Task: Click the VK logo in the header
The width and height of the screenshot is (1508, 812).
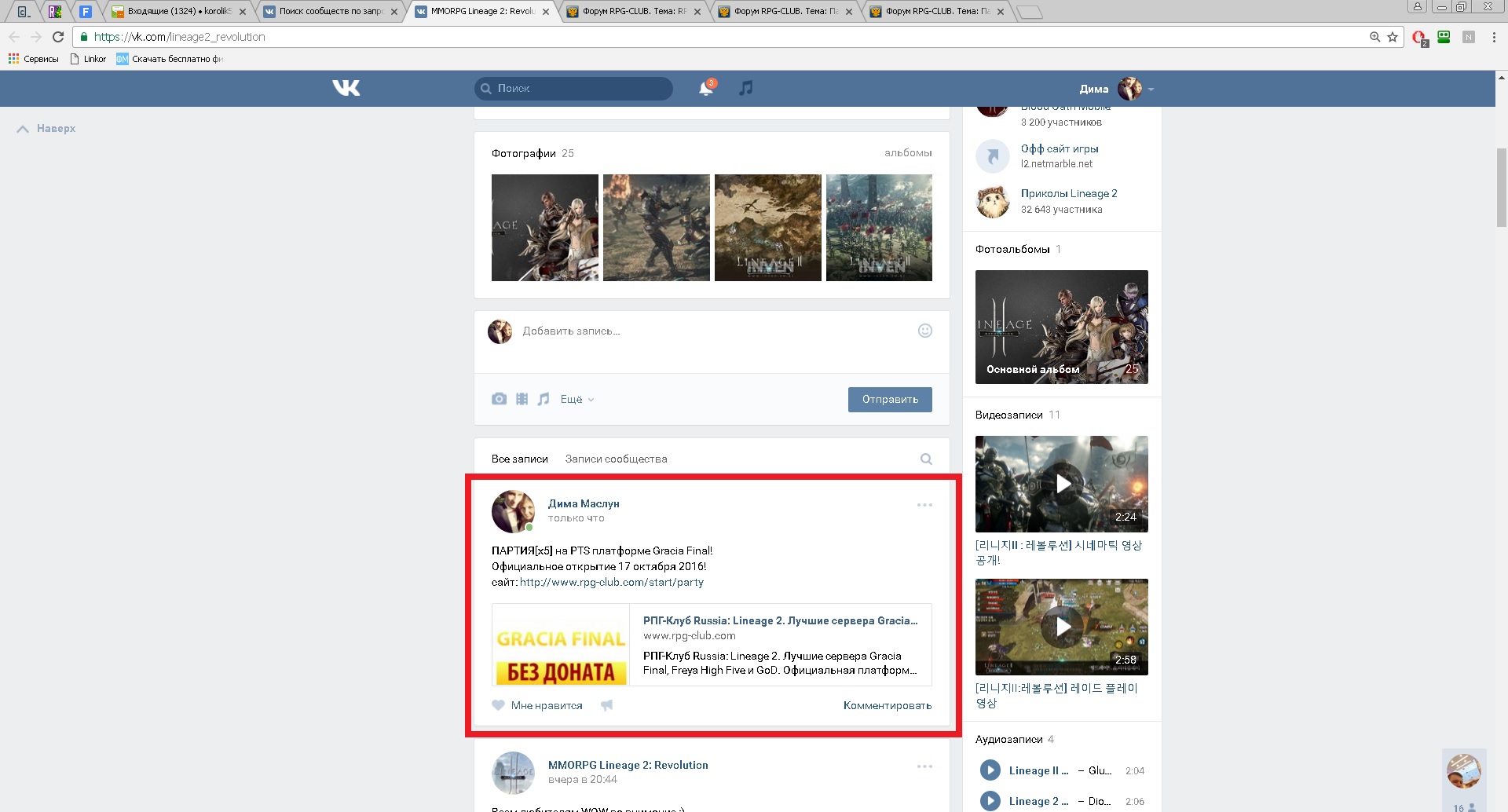Action: (346, 88)
